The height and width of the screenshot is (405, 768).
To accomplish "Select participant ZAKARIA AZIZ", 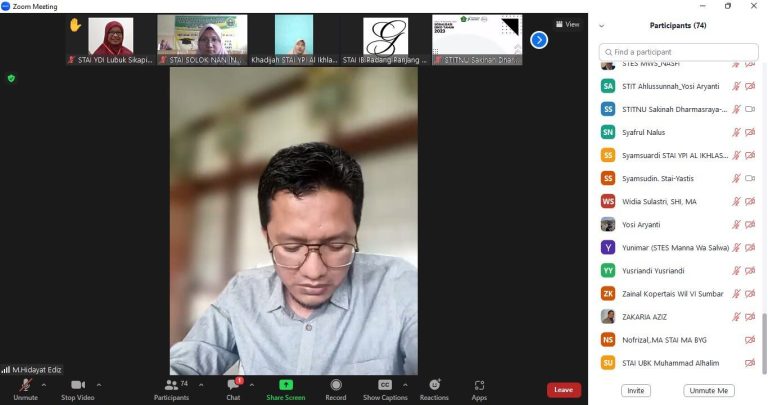I will (678, 317).
